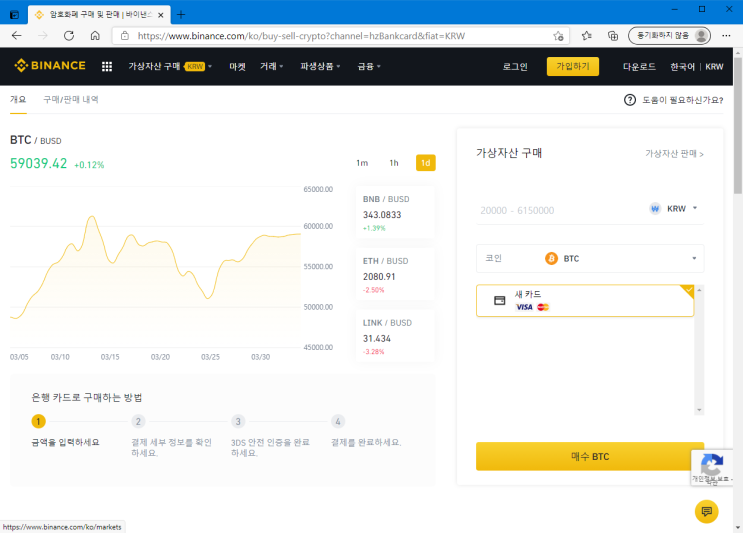Open the ETH / BUSD price card

click(x=395, y=274)
